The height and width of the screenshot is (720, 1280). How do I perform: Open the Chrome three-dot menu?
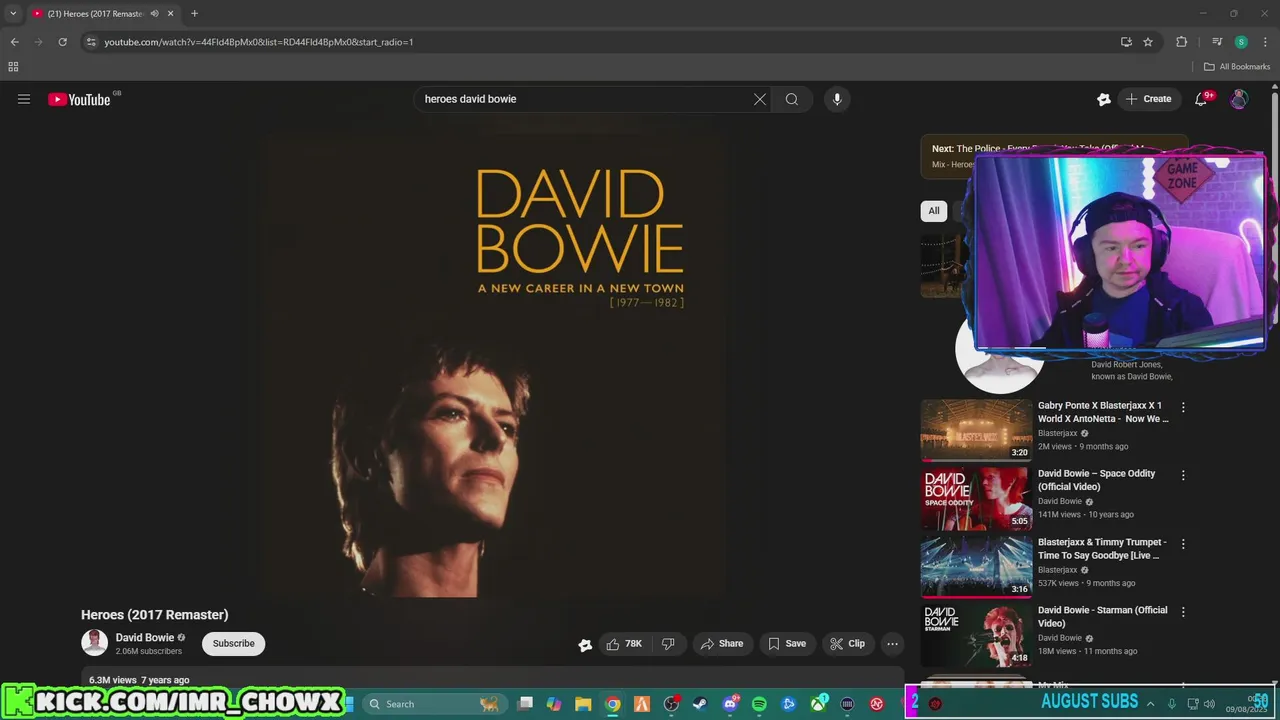click(1265, 42)
